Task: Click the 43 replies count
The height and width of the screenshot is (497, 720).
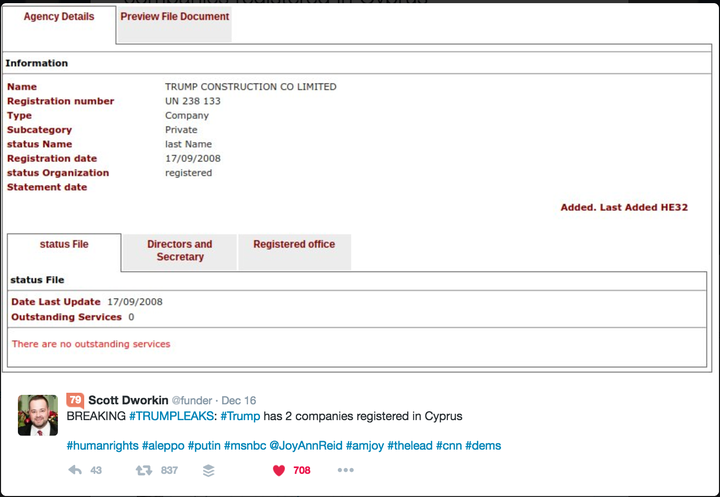Action: pos(96,470)
